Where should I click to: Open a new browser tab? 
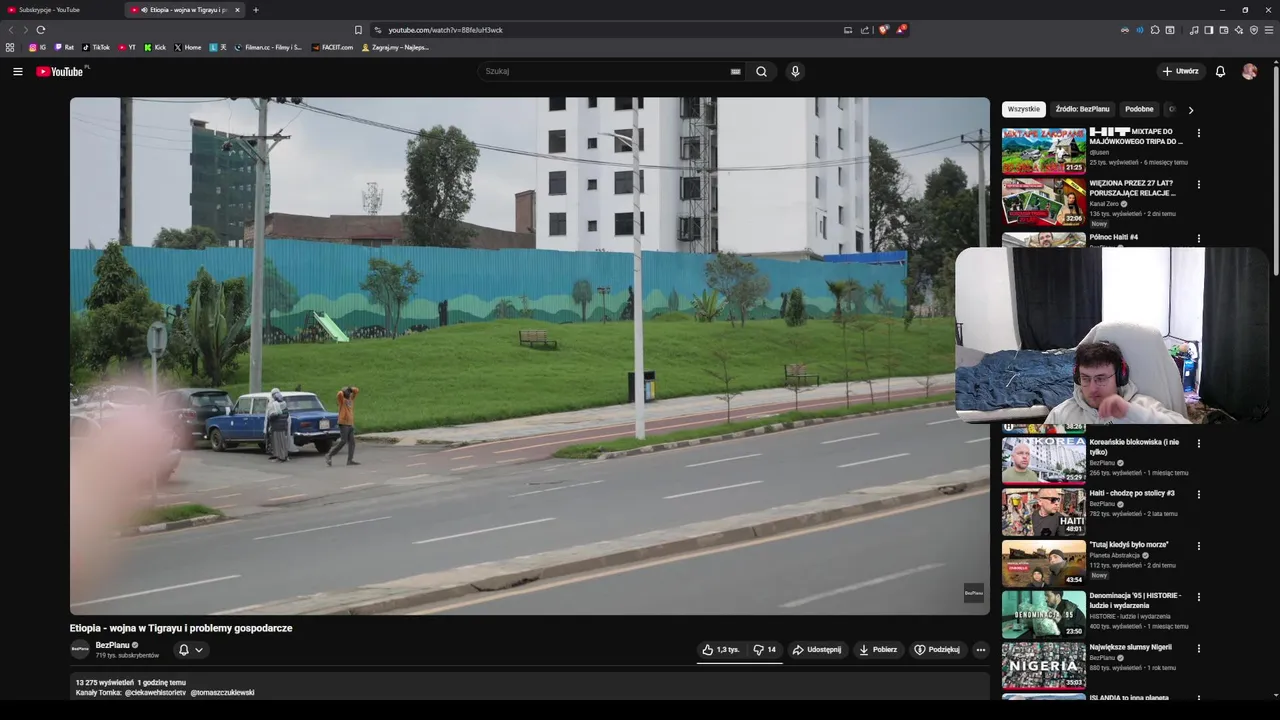[256, 10]
